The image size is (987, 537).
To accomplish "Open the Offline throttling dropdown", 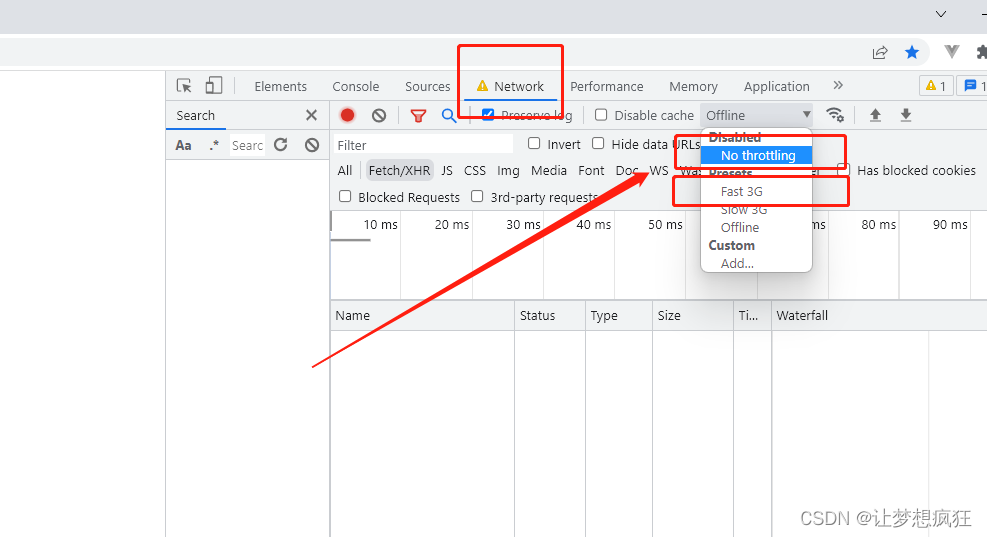I will 756,115.
